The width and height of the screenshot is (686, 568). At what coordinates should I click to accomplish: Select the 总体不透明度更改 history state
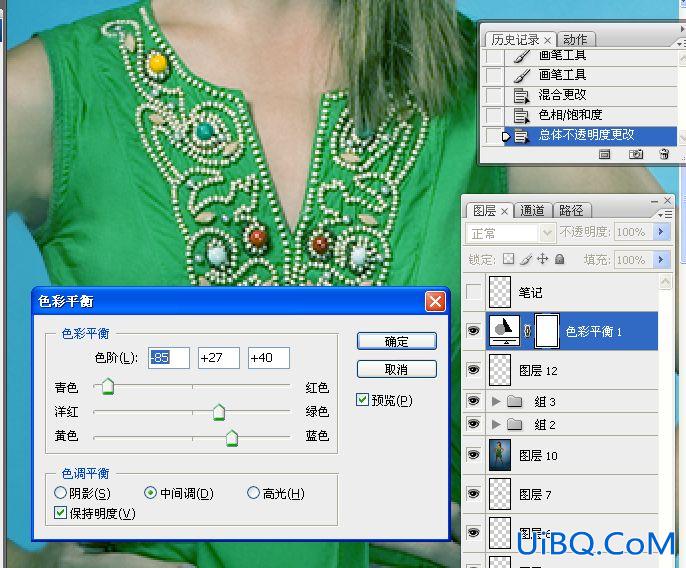(x=581, y=135)
